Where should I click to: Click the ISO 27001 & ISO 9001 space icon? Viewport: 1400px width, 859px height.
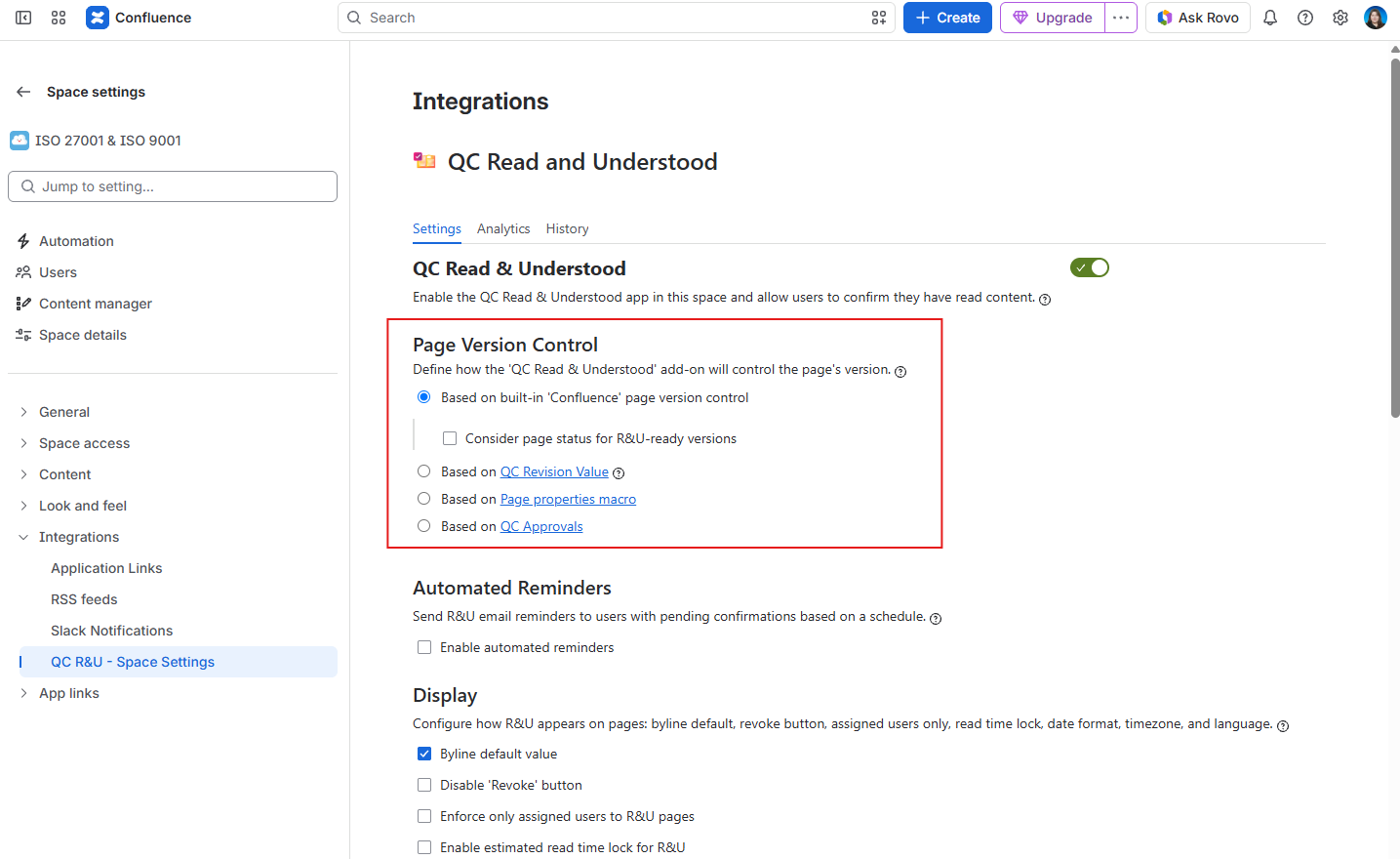[x=20, y=141]
